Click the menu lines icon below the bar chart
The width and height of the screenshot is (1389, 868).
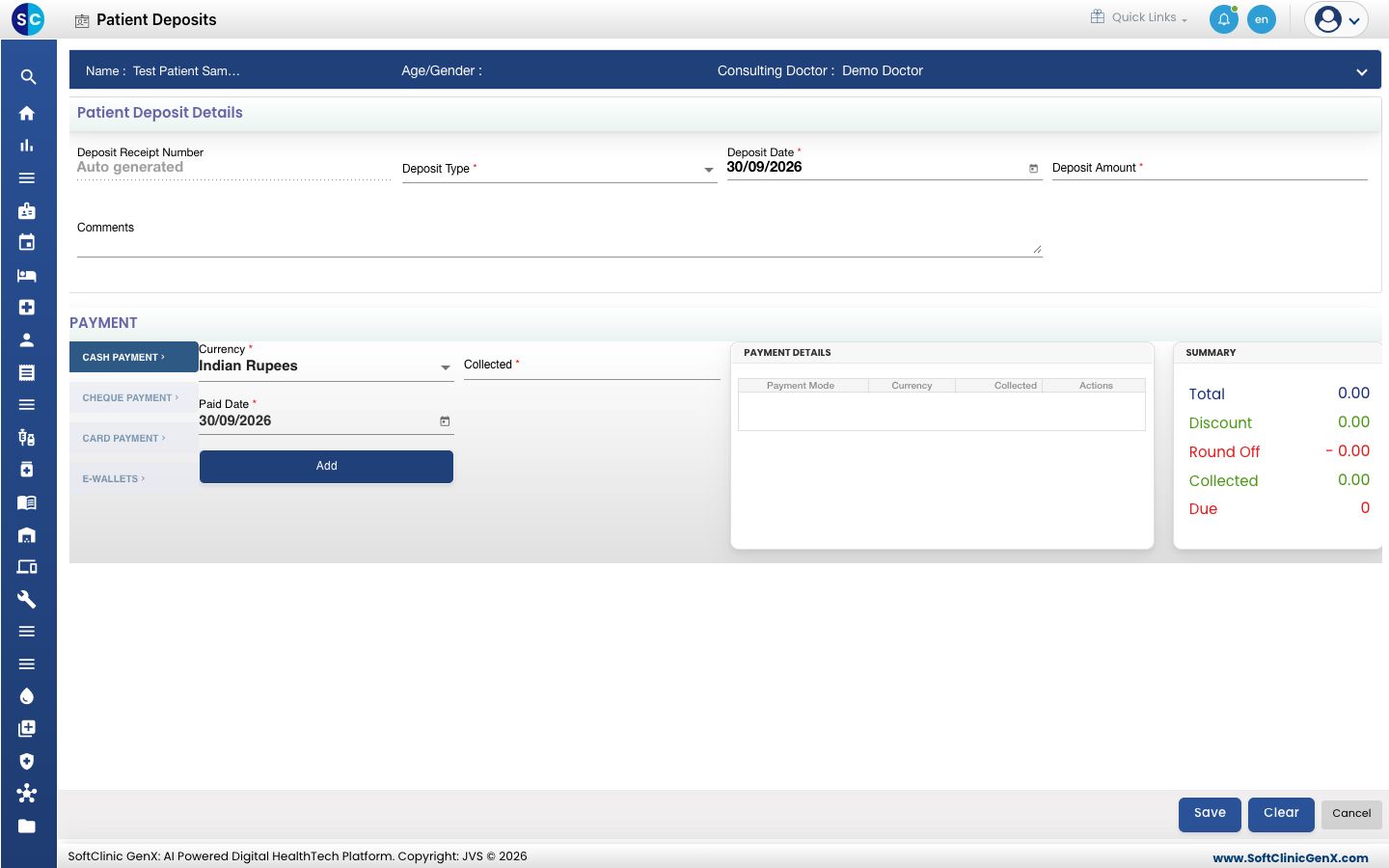(x=27, y=178)
